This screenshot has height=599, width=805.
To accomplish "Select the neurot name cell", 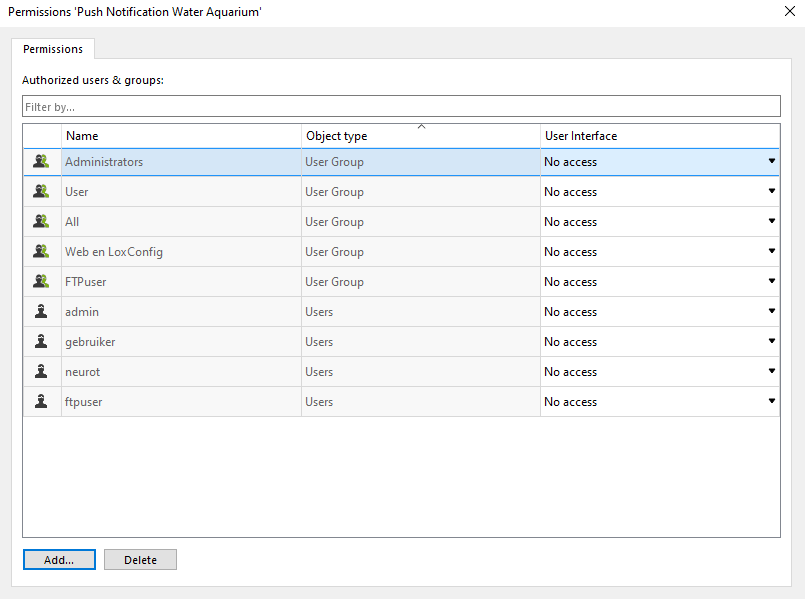I will [181, 372].
